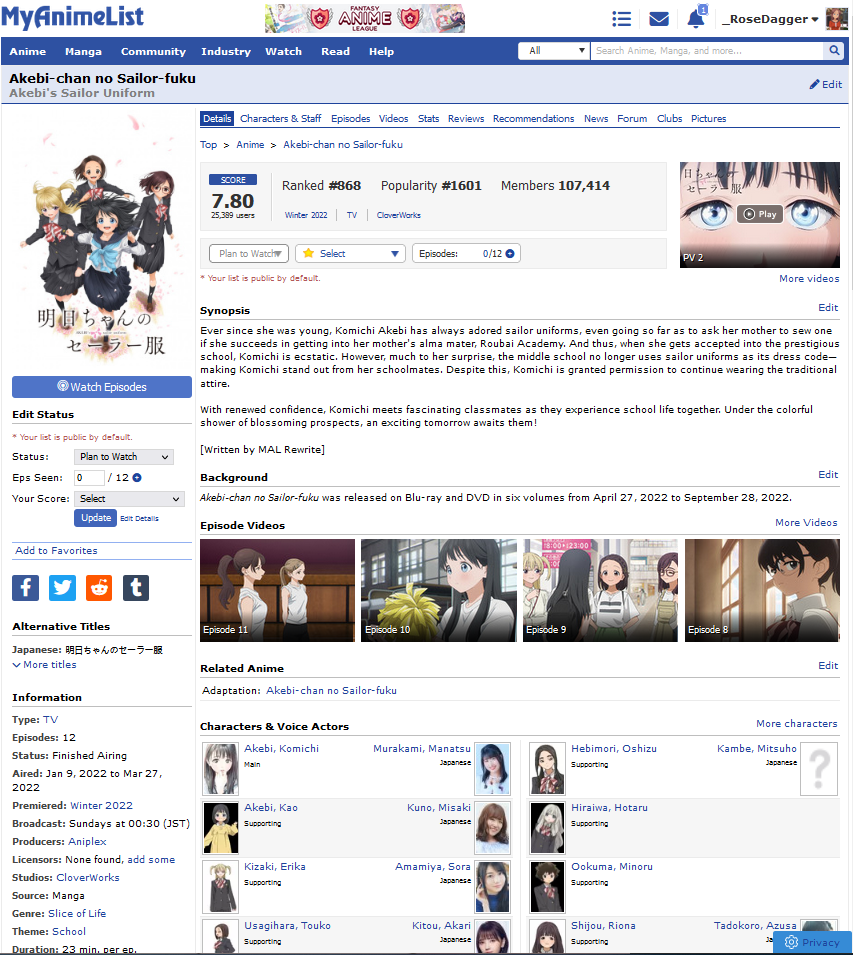Click Add to Favorites link
Screen dimensions: 853x955
[x=56, y=551]
